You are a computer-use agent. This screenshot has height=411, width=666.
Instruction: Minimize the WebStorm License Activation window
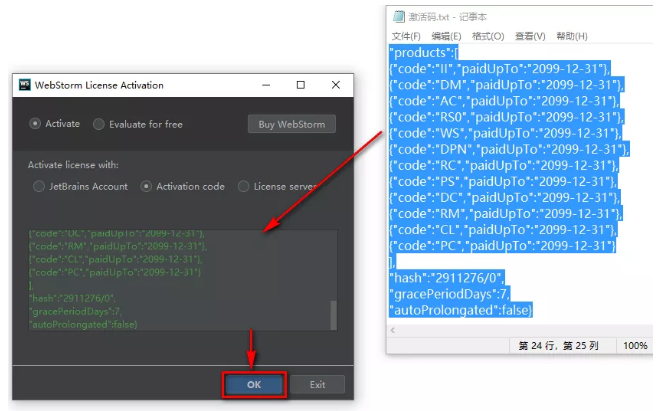(266, 85)
